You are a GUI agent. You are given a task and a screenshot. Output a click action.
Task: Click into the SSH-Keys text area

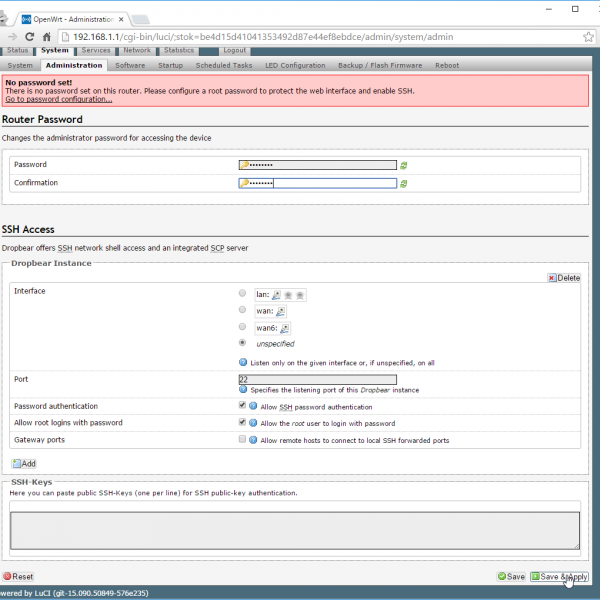point(295,529)
